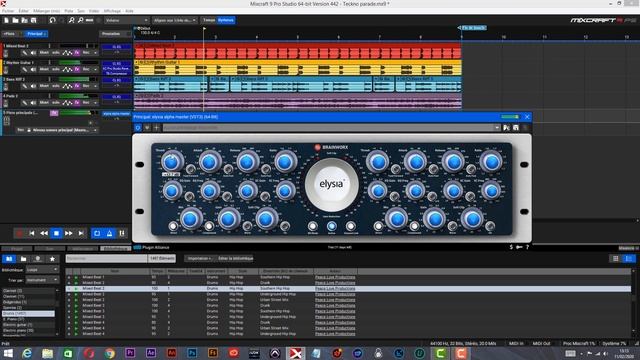This screenshot has height=360, width=640.
Task: Open the Affichage menu
Action: click(112, 11)
